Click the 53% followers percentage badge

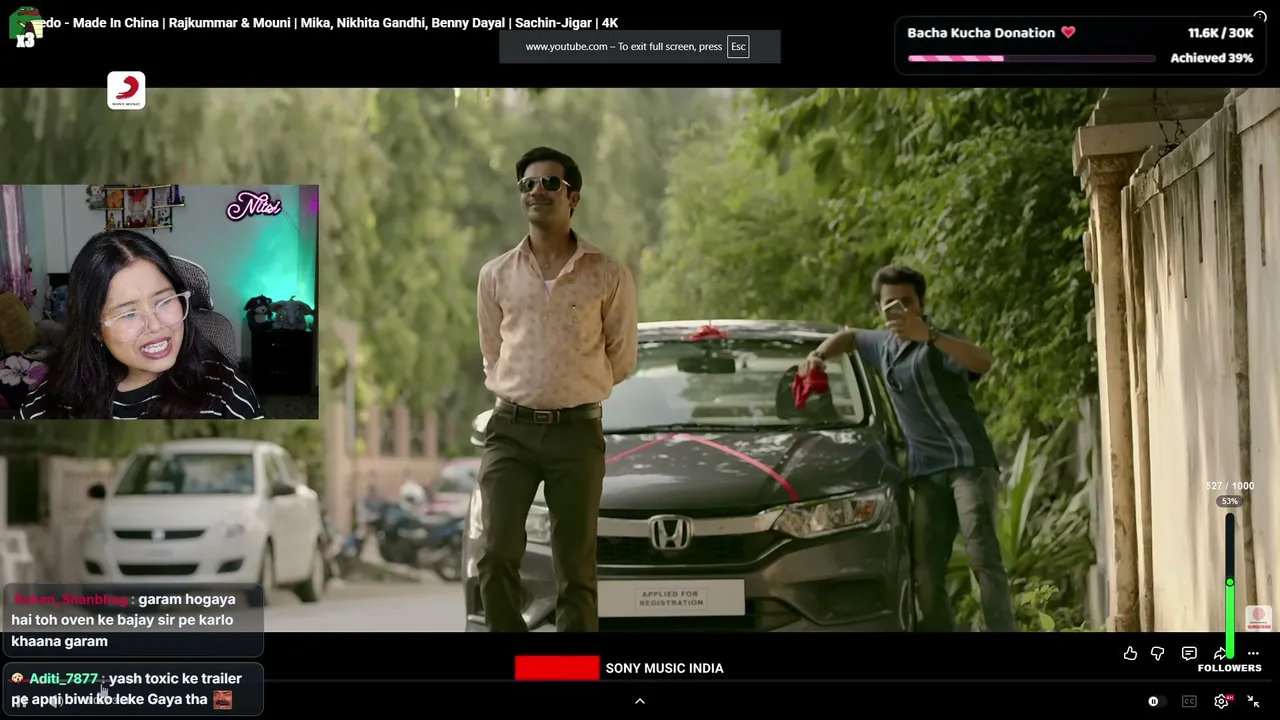click(x=1229, y=501)
